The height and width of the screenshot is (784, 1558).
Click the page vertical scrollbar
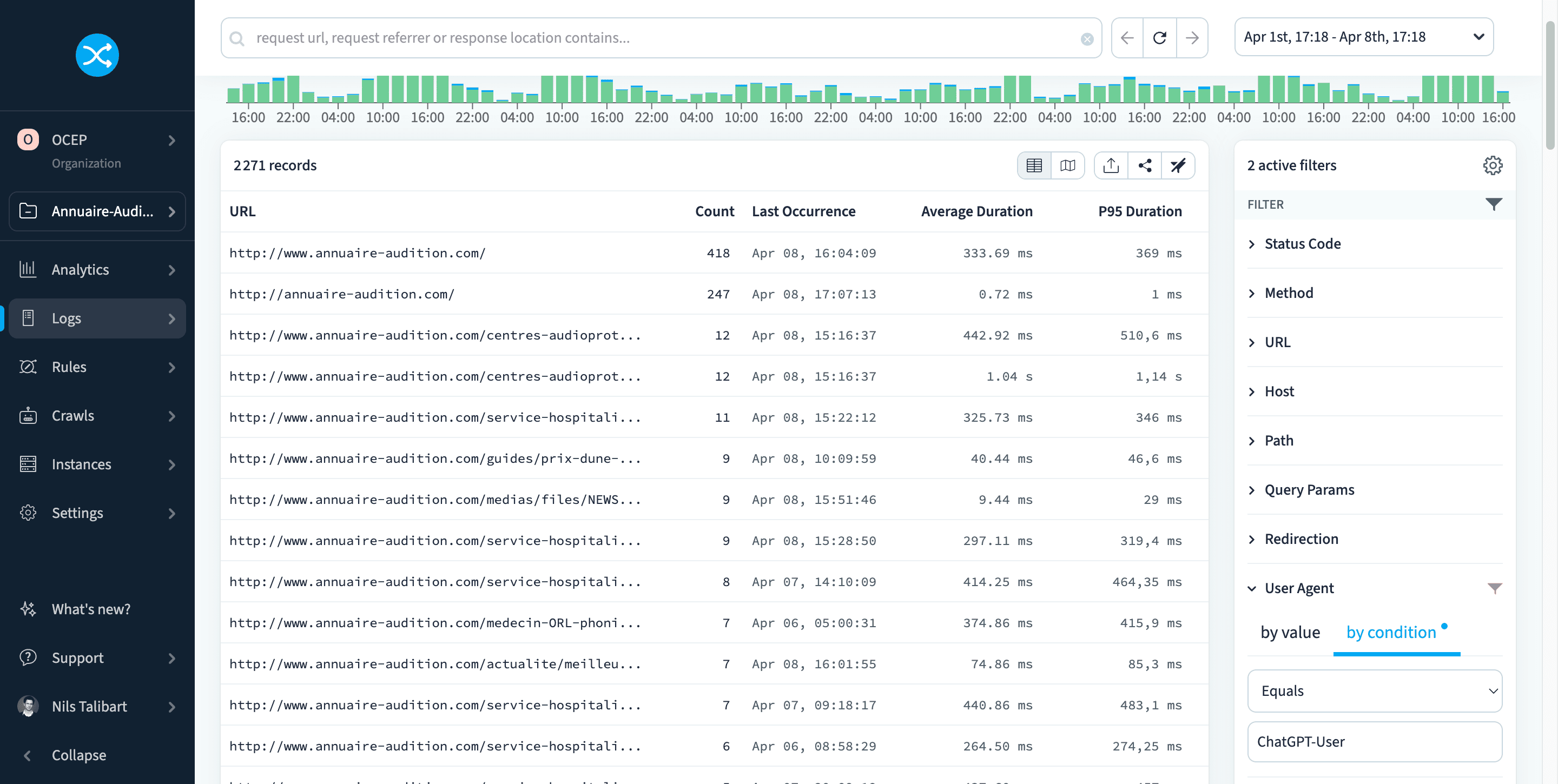click(x=1550, y=85)
